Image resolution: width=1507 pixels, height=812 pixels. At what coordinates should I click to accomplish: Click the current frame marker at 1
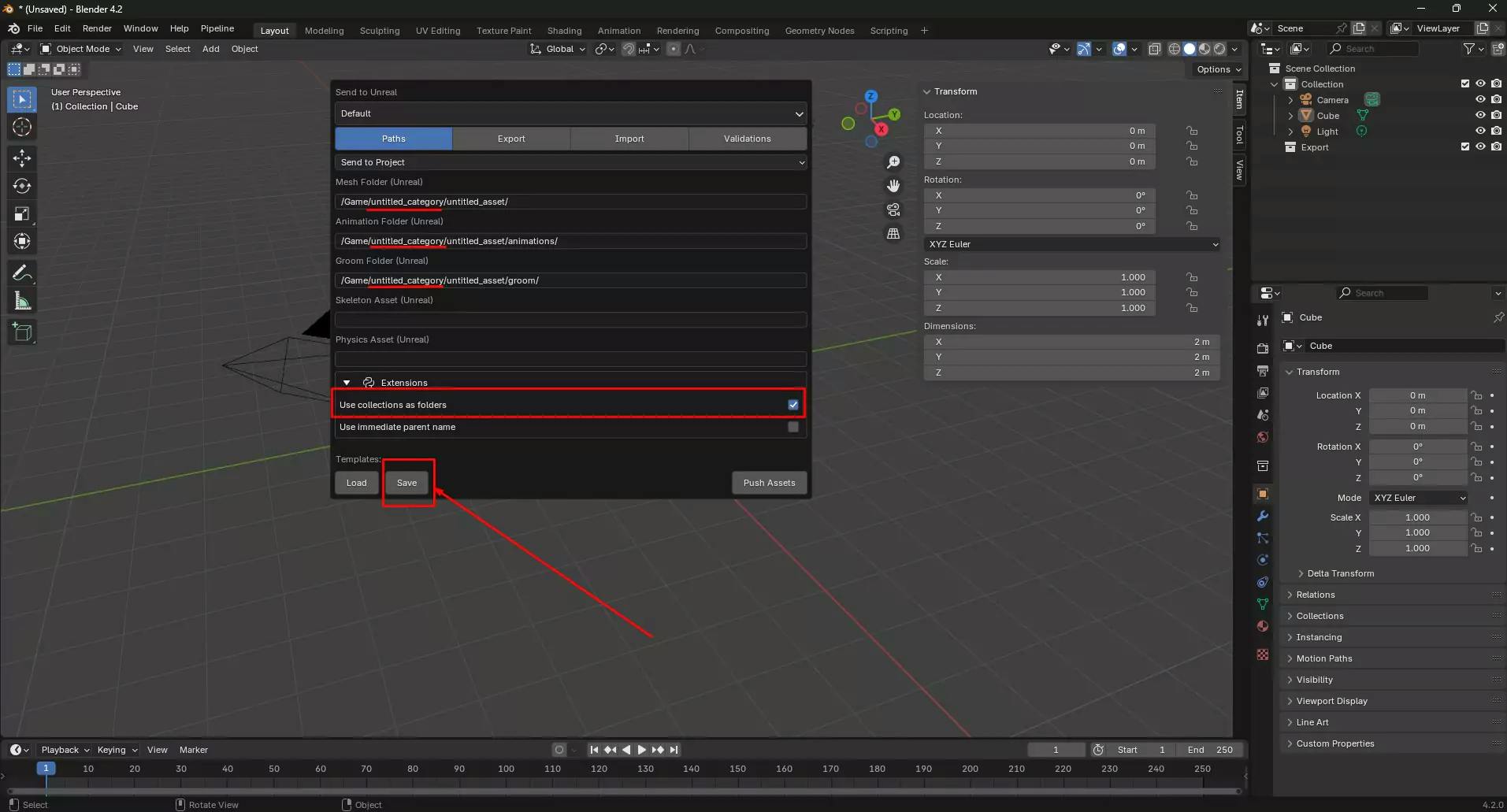click(46, 768)
